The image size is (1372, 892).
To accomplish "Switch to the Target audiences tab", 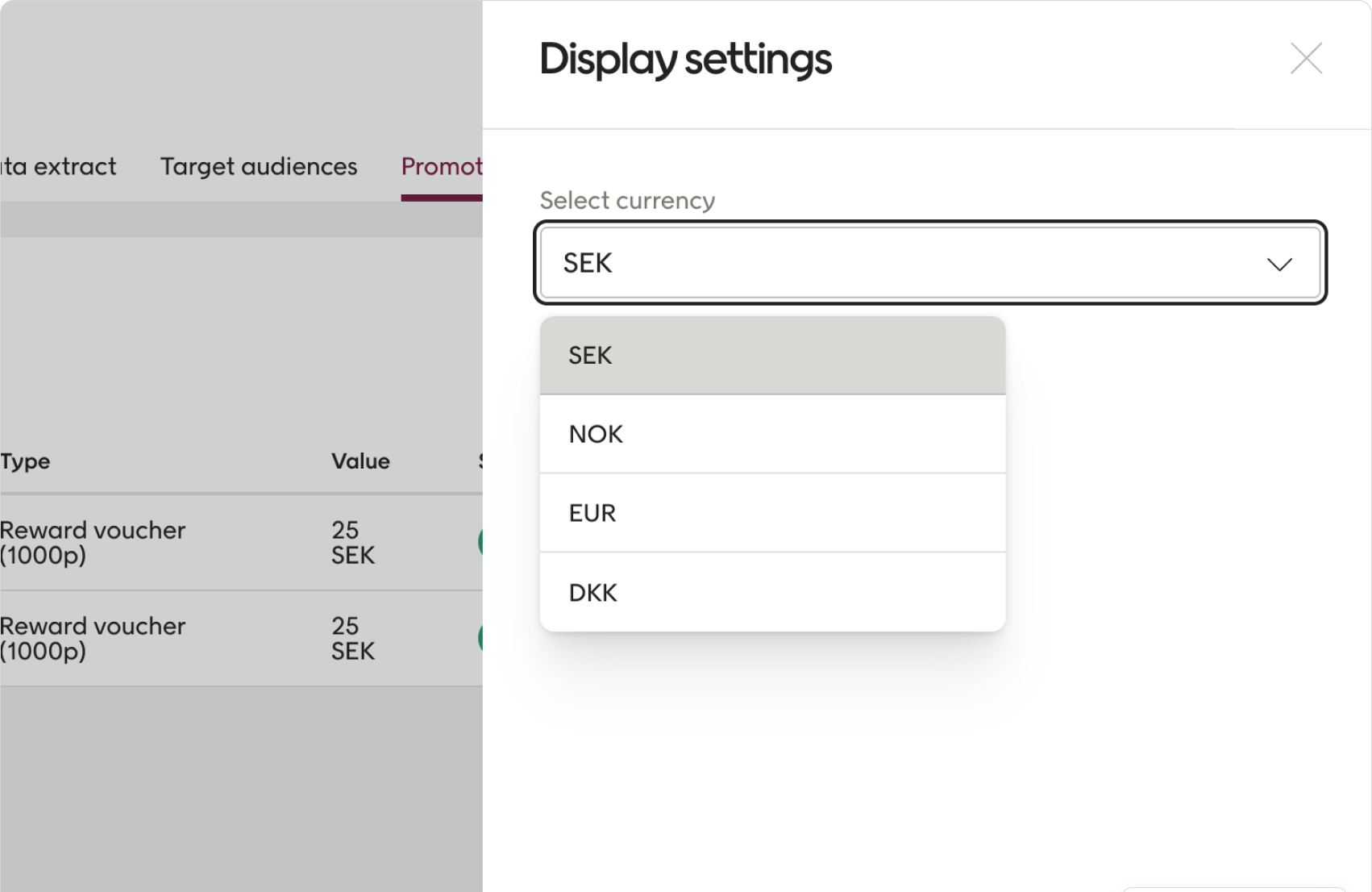I will click(258, 167).
